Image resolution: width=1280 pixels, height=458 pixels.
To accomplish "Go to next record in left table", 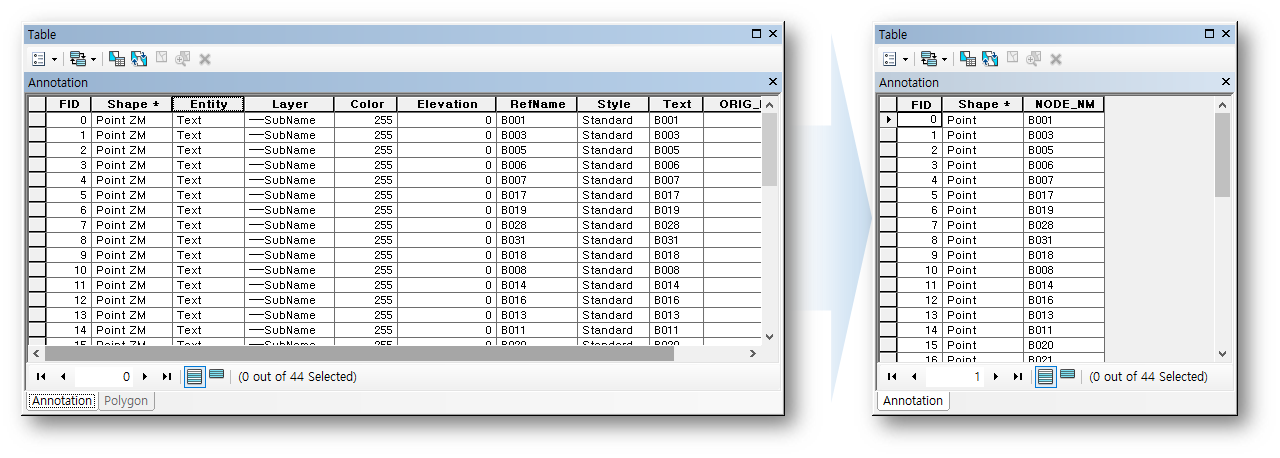I will (x=144, y=377).
